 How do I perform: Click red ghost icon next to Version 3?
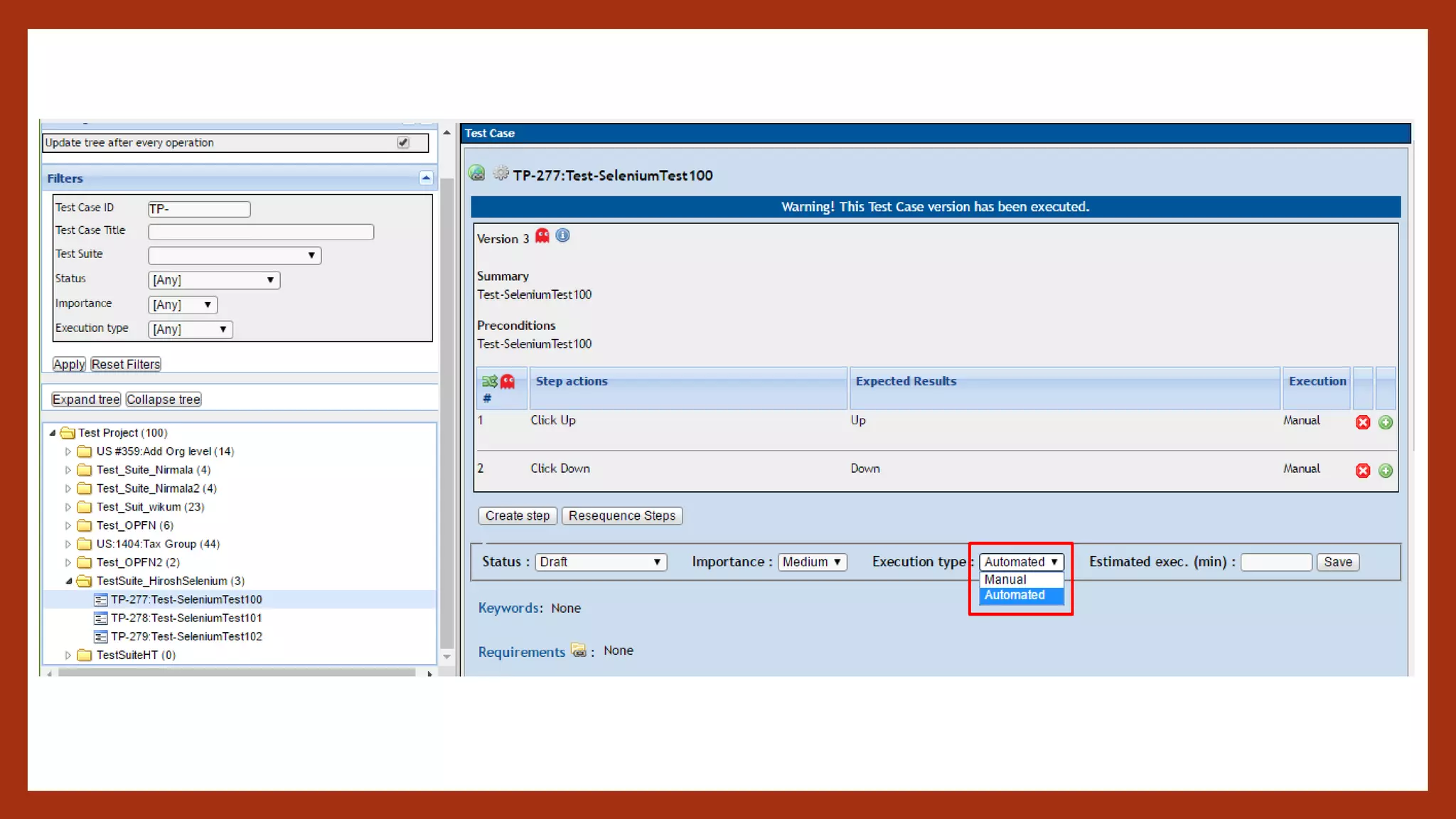click(x=542, y=236)
